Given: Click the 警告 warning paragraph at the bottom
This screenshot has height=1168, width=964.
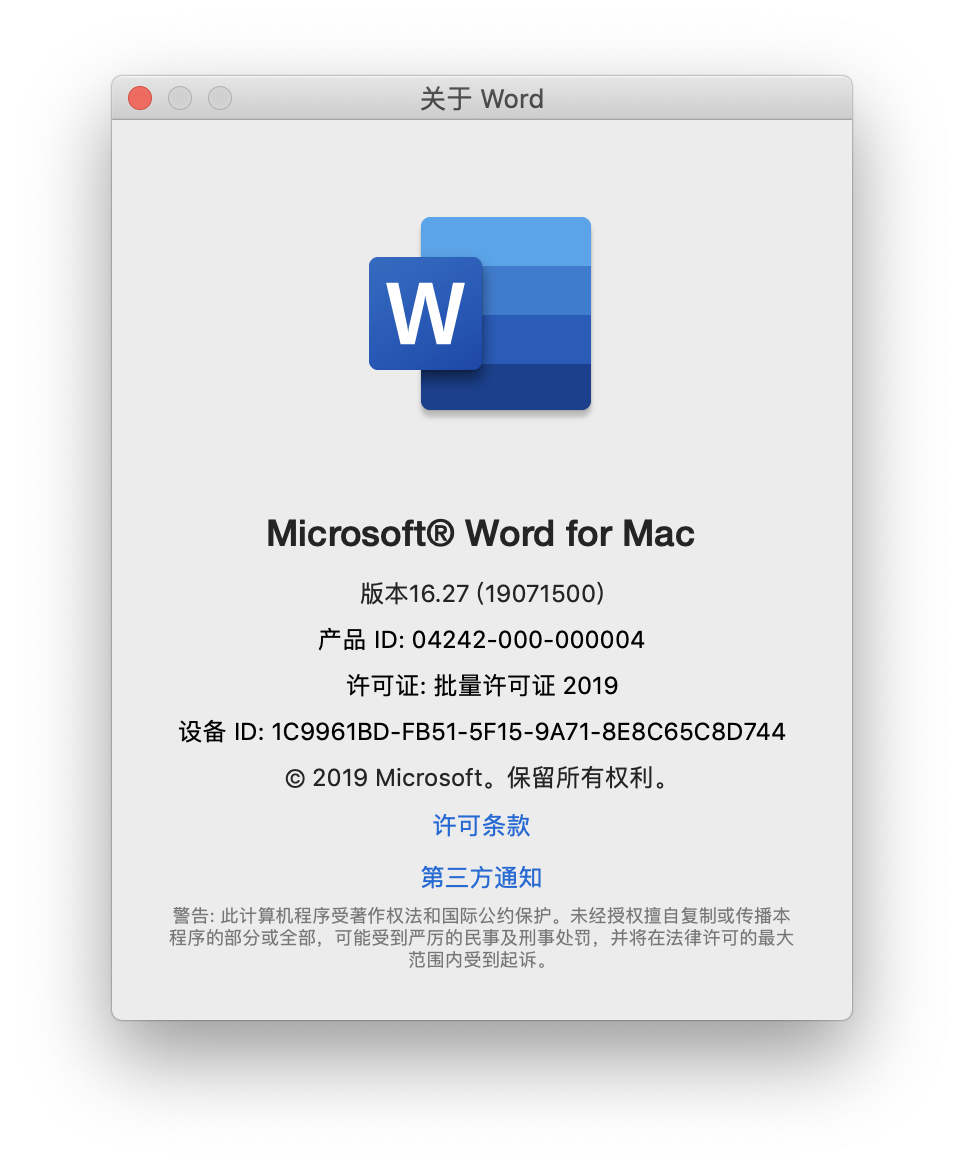Looking at the screenshot, I should click(481, 937).
